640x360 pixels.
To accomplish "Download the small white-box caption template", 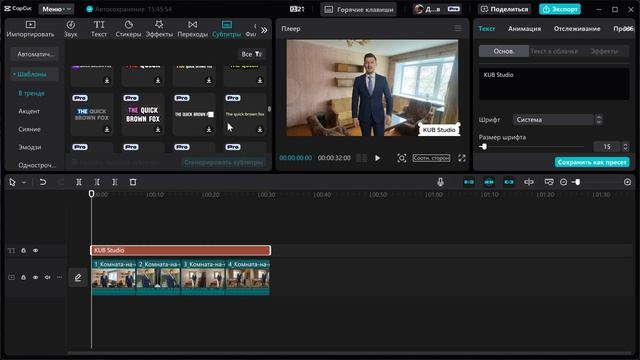I will [209, 129].
